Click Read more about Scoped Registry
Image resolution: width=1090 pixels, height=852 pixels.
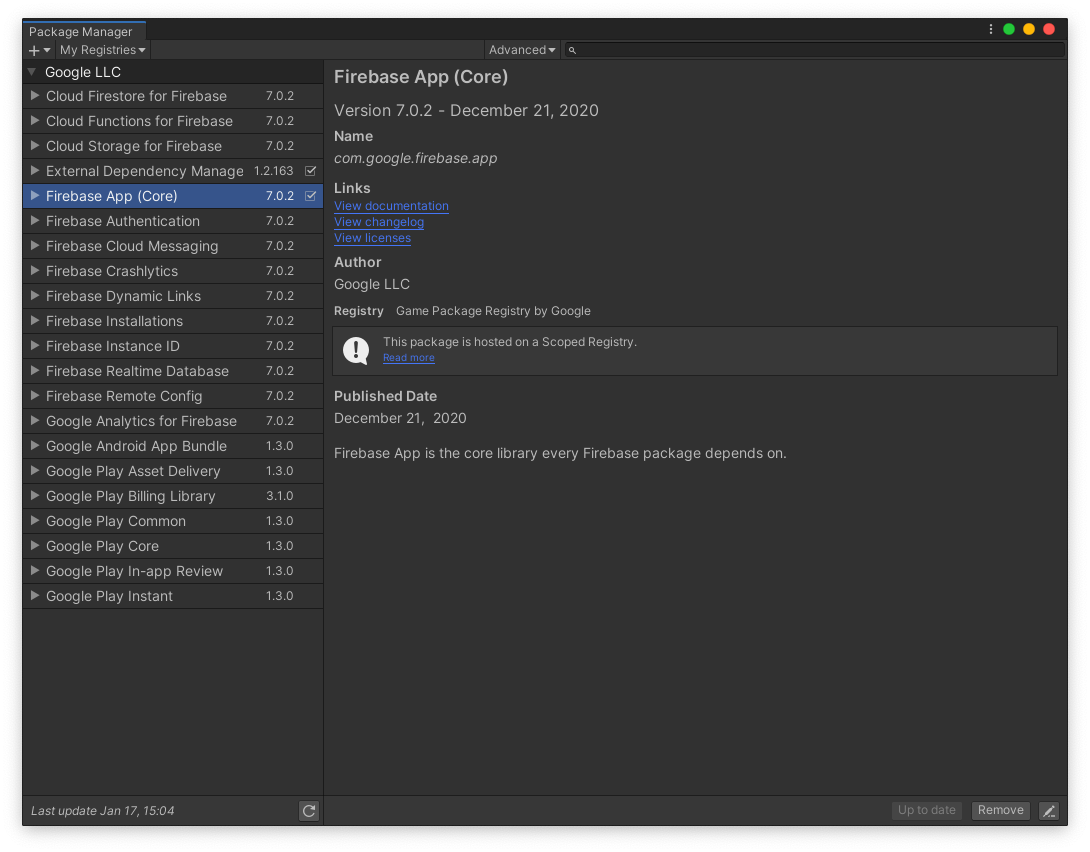click(409, 358)
